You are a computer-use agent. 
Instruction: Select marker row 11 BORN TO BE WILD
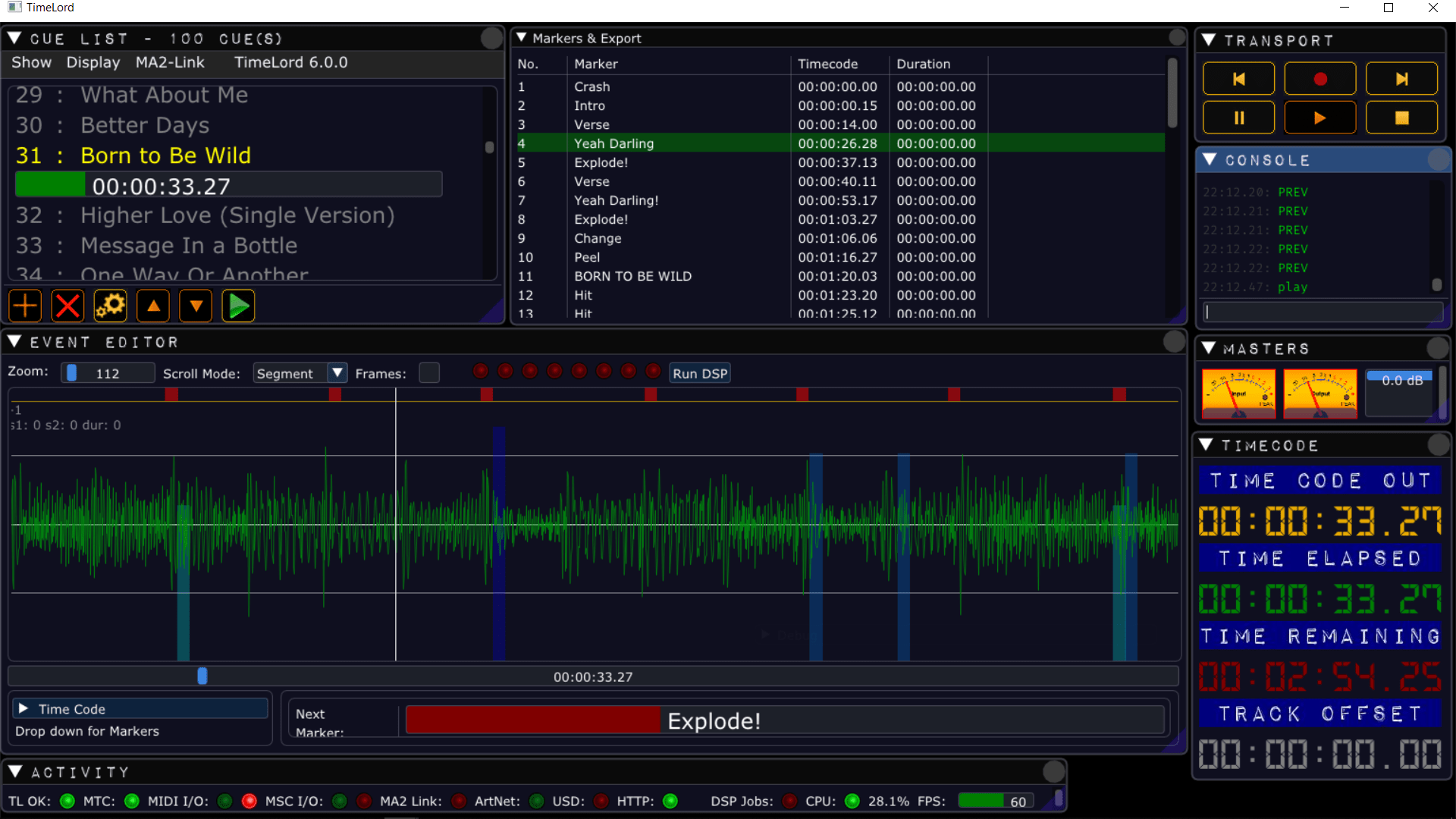[x=840, y=276]
